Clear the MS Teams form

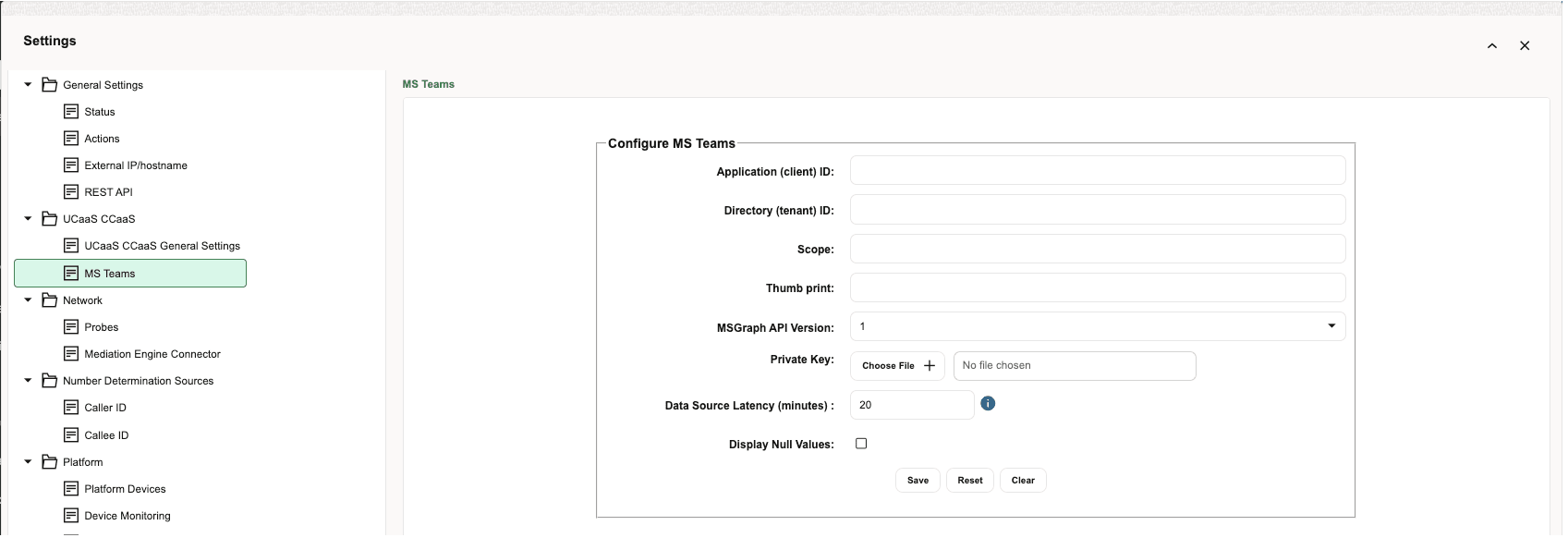1023,480
